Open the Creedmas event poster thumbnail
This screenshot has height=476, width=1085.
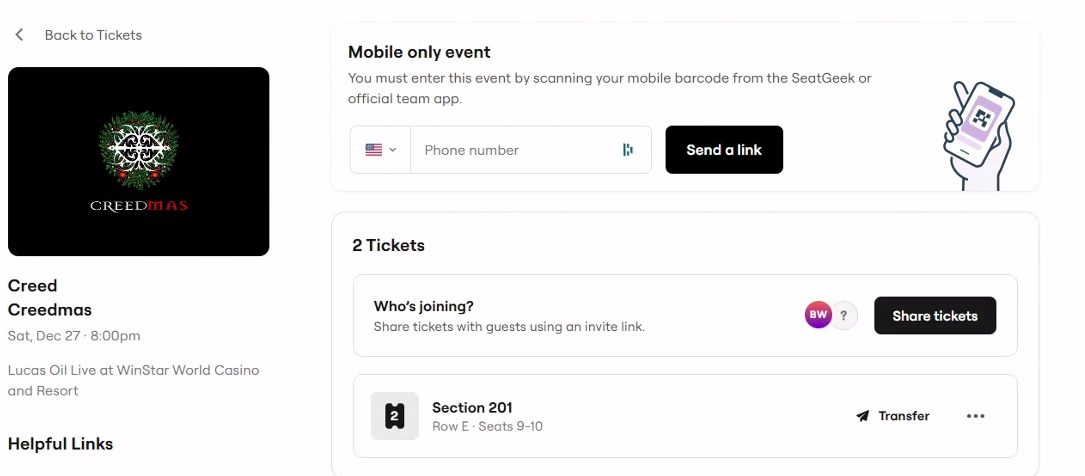pyautogui.click(x=138, y=161)
